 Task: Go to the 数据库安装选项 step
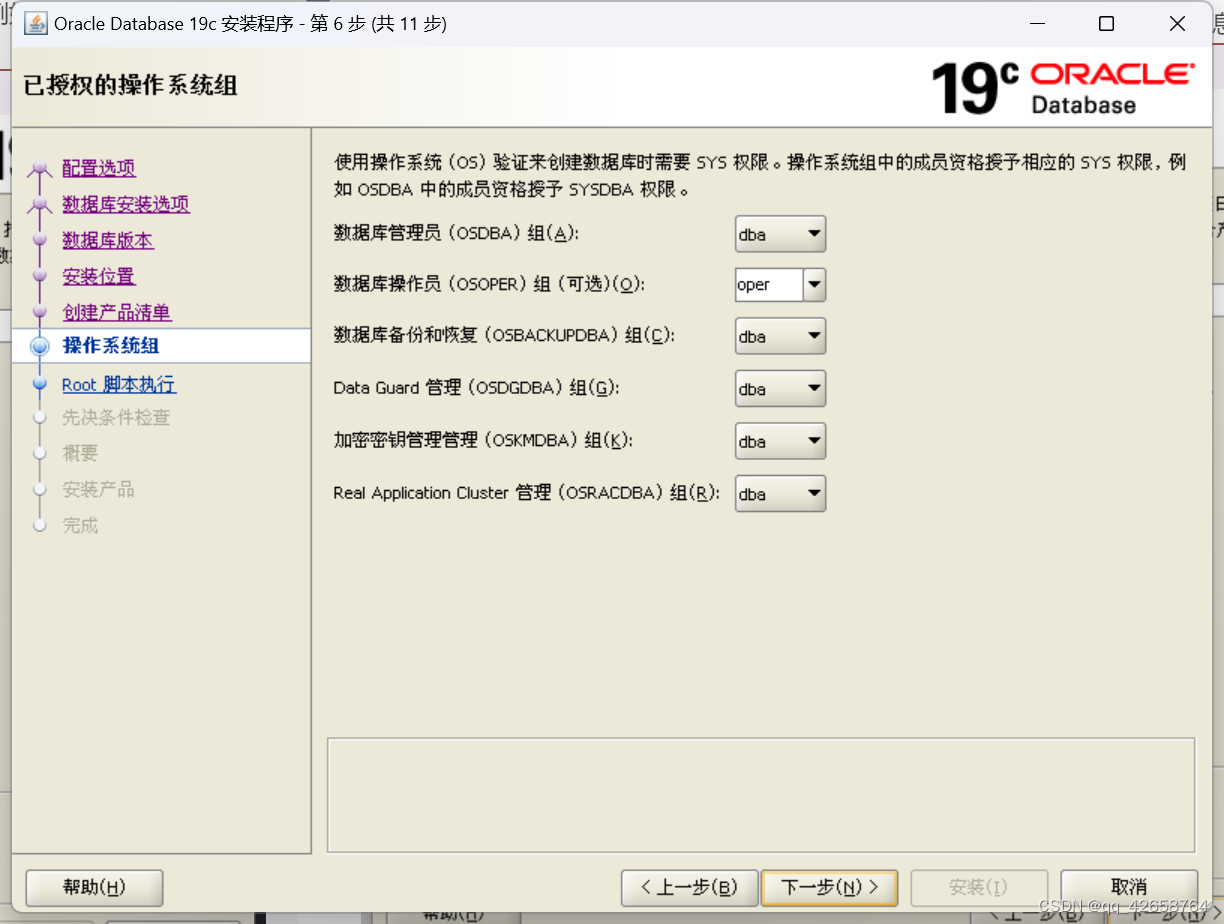coord(126,204)
